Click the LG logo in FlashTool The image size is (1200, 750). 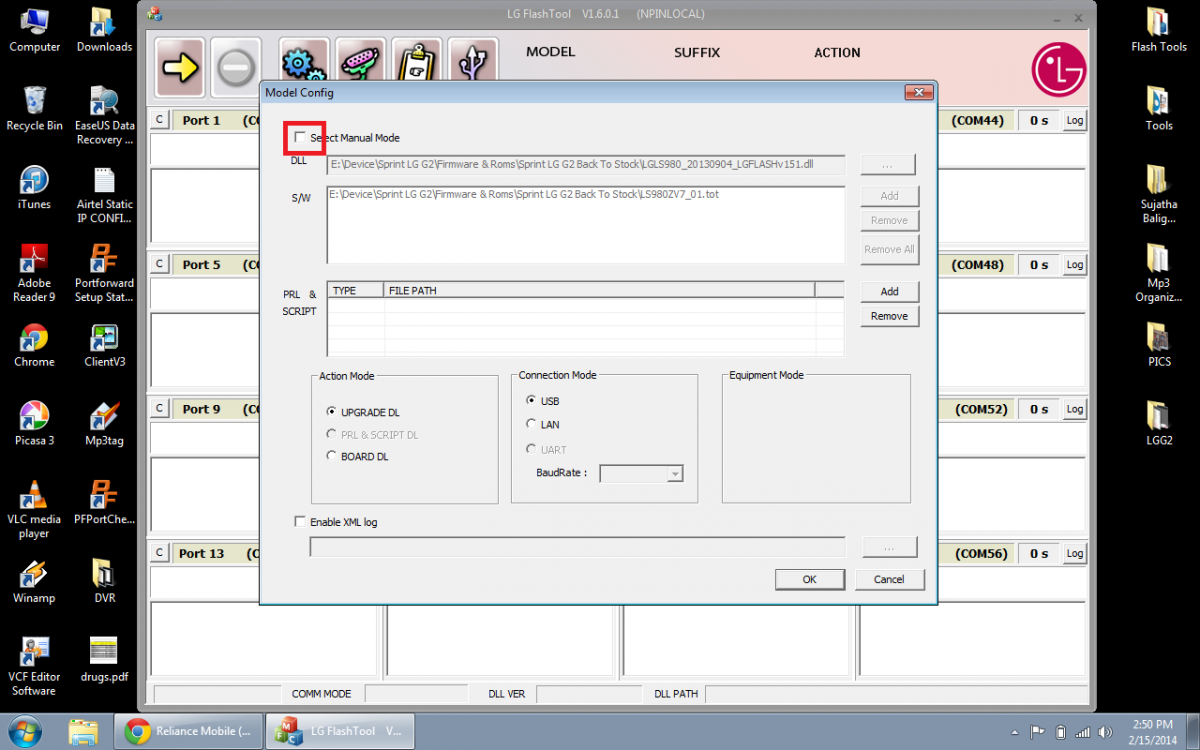tap(1058, 68)
